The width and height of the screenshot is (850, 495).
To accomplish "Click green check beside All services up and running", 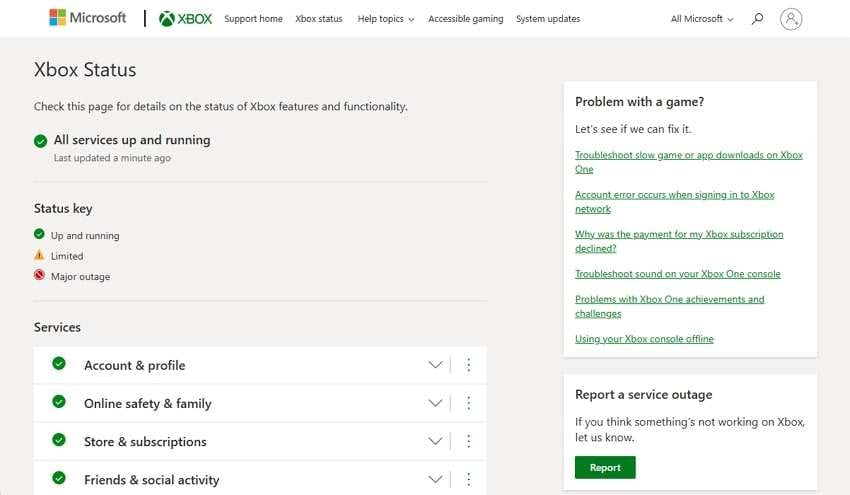I will coord(41,141).
